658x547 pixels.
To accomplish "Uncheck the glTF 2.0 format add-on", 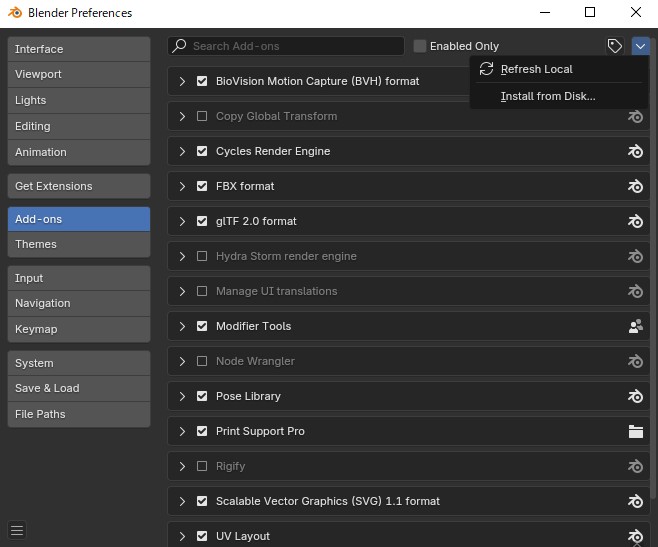I will (x=202, y=221).
